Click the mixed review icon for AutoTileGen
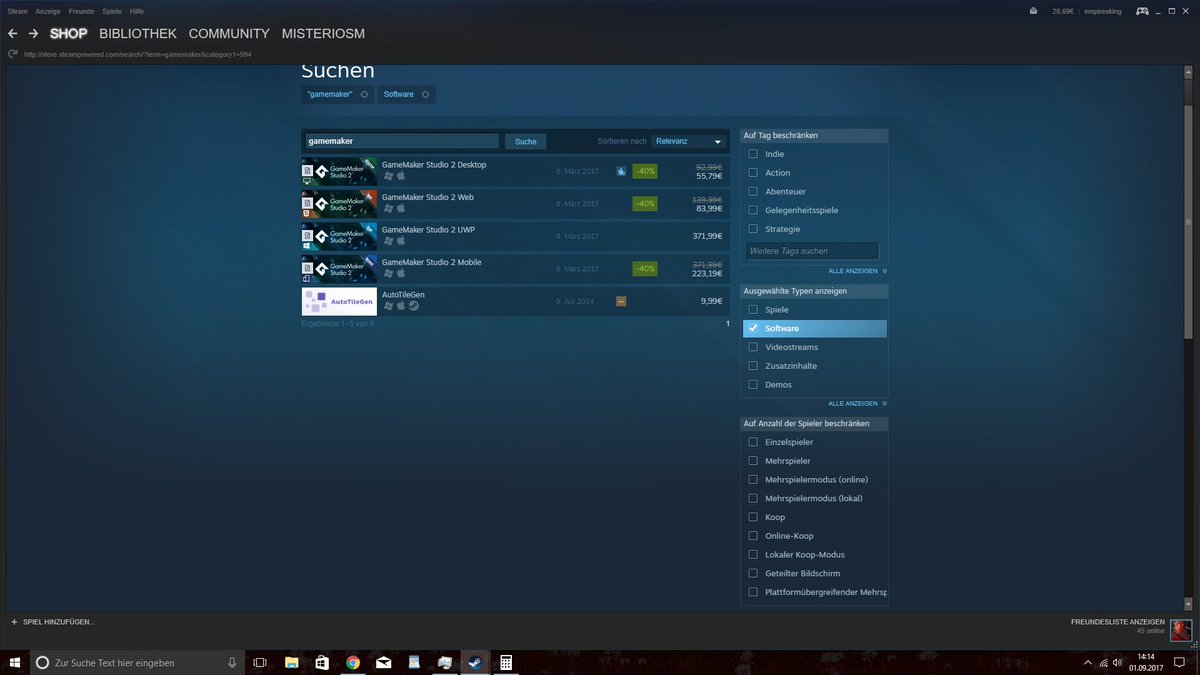The height and width of the screenshot is (675, 1200). (x=621, y=301)
